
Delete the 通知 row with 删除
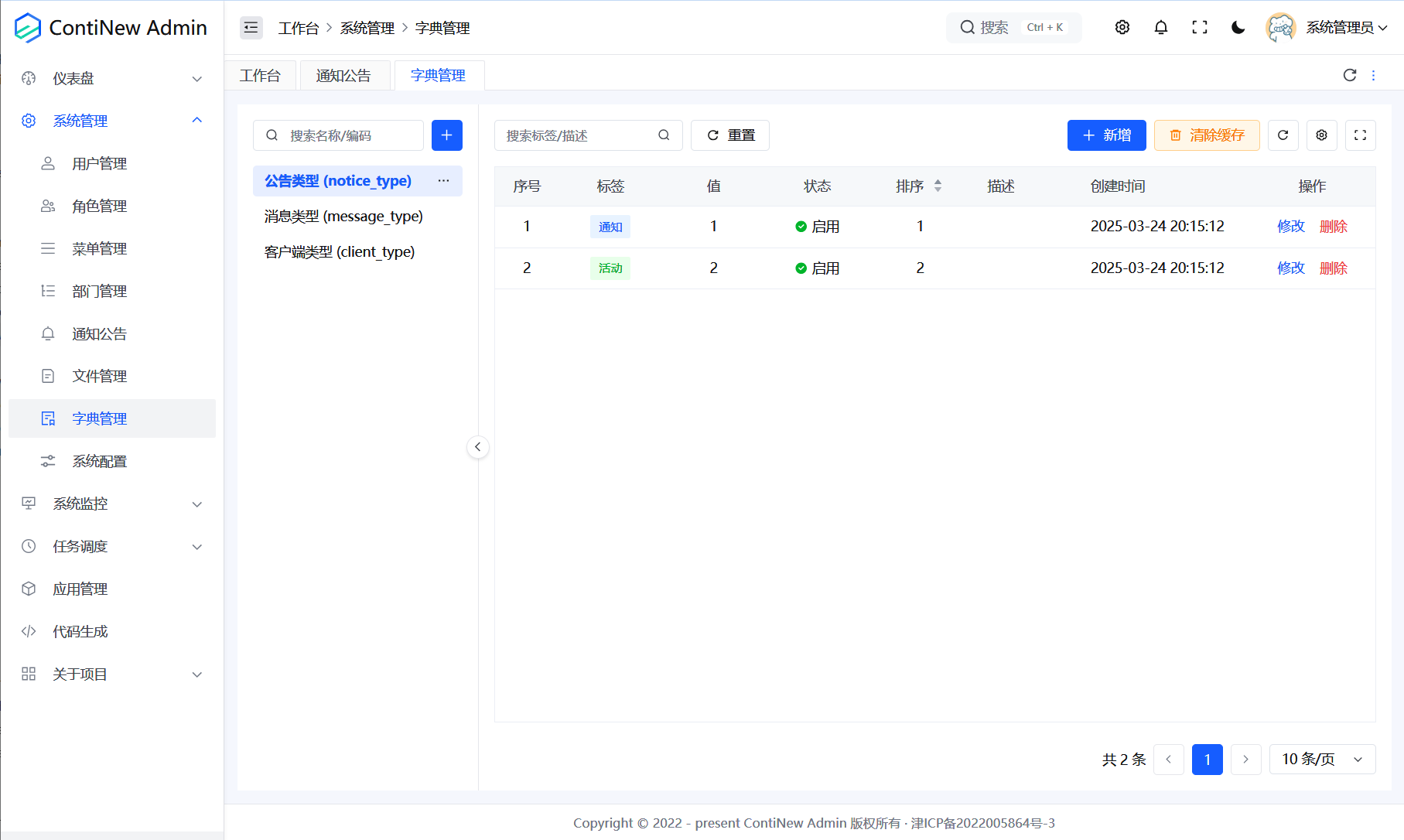click(x=1333, y=227)
